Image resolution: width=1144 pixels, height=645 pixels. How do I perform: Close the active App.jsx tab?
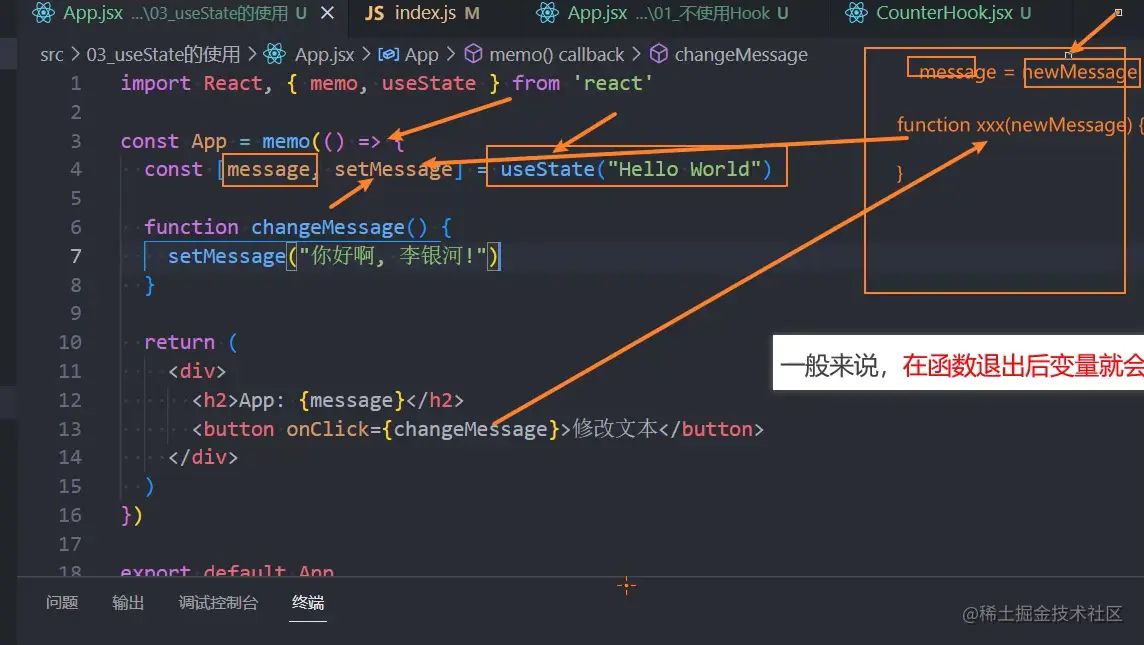(328, 13)
